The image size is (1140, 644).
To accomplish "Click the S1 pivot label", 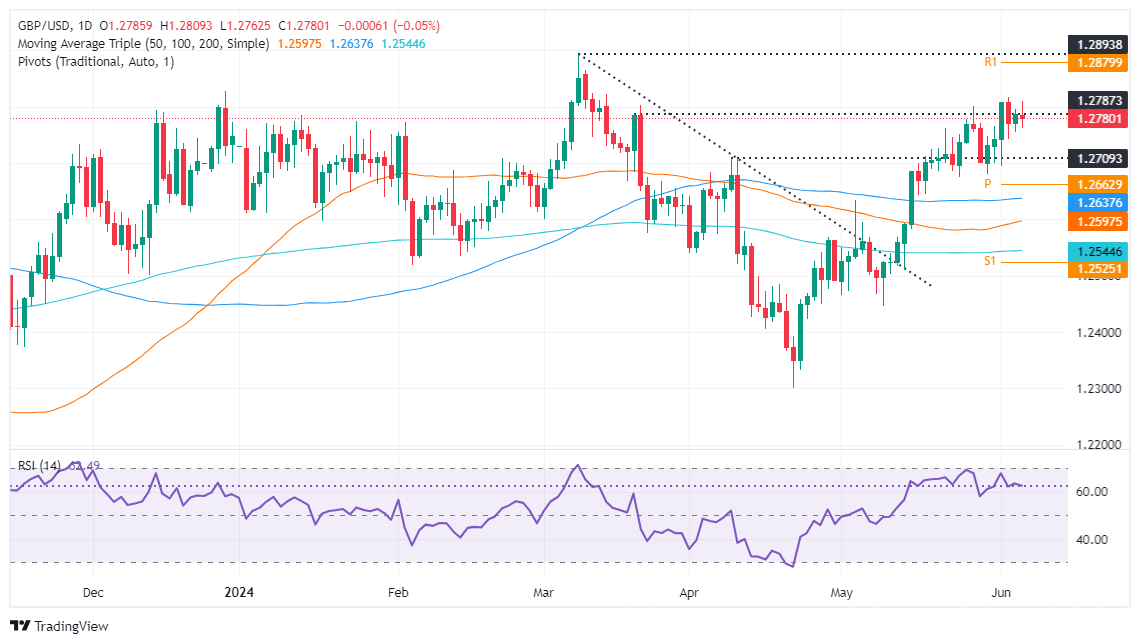I will [991, 260].
